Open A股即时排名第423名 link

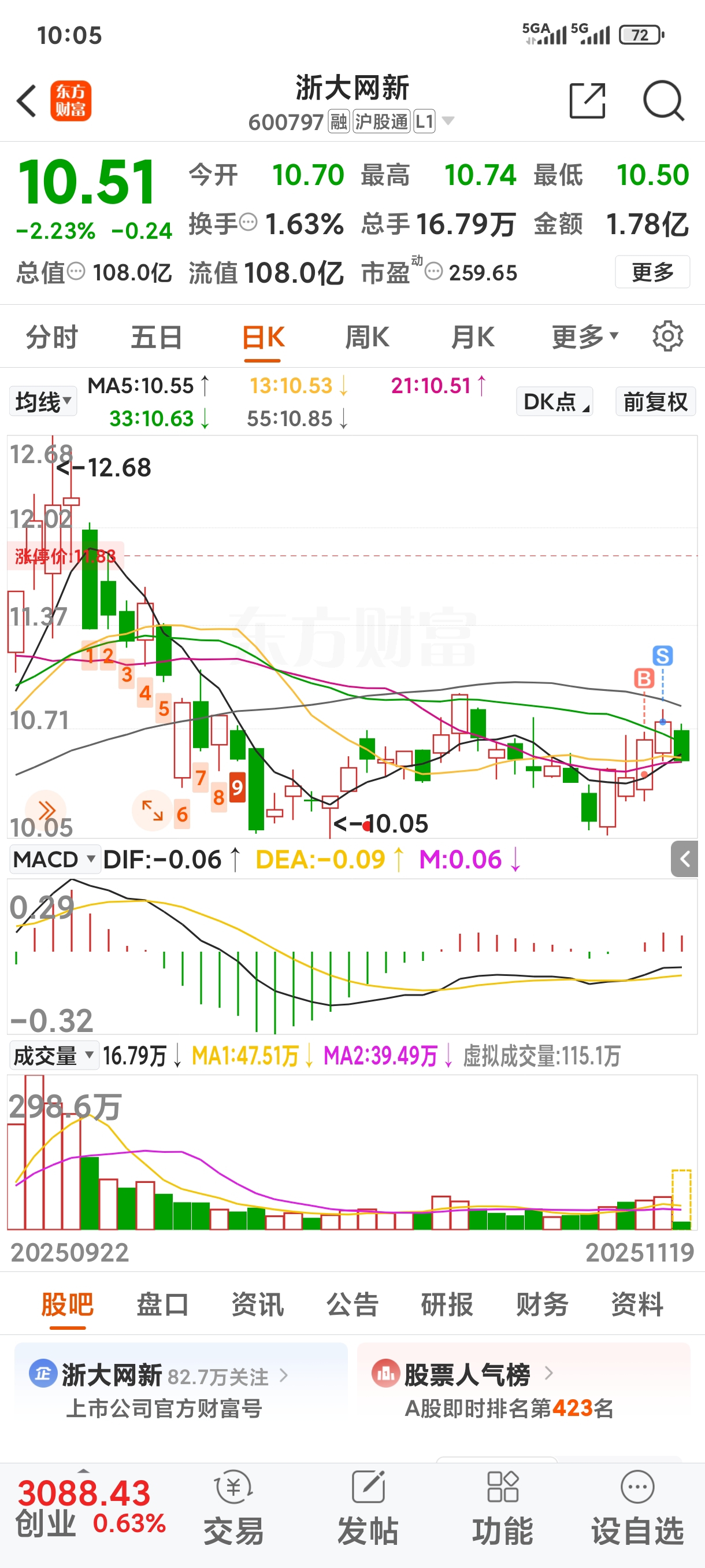(x=509, y=1408)
